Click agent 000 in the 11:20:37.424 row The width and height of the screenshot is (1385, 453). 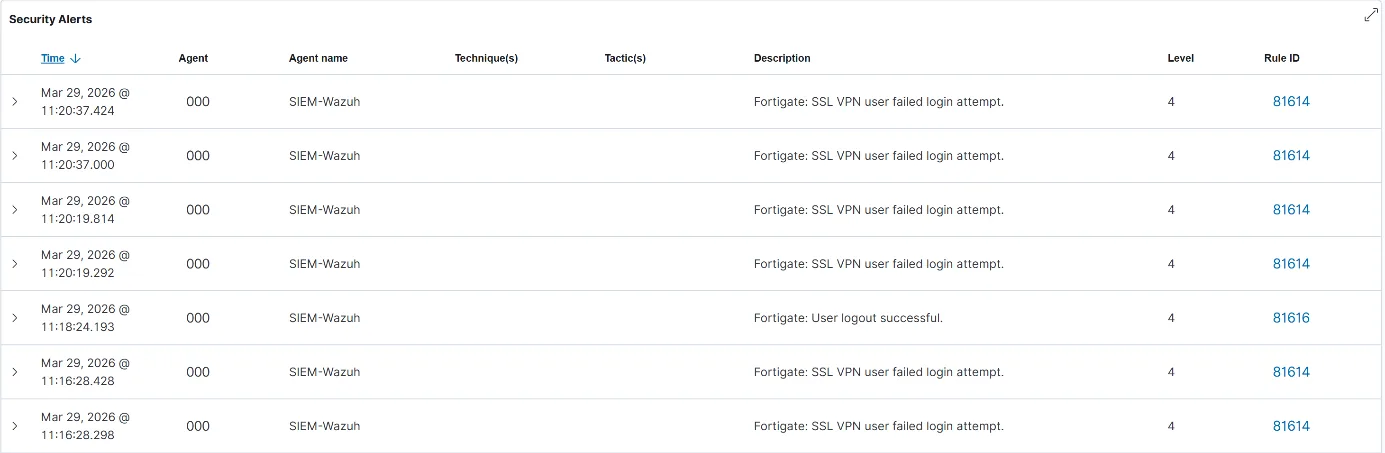(198, 101)
